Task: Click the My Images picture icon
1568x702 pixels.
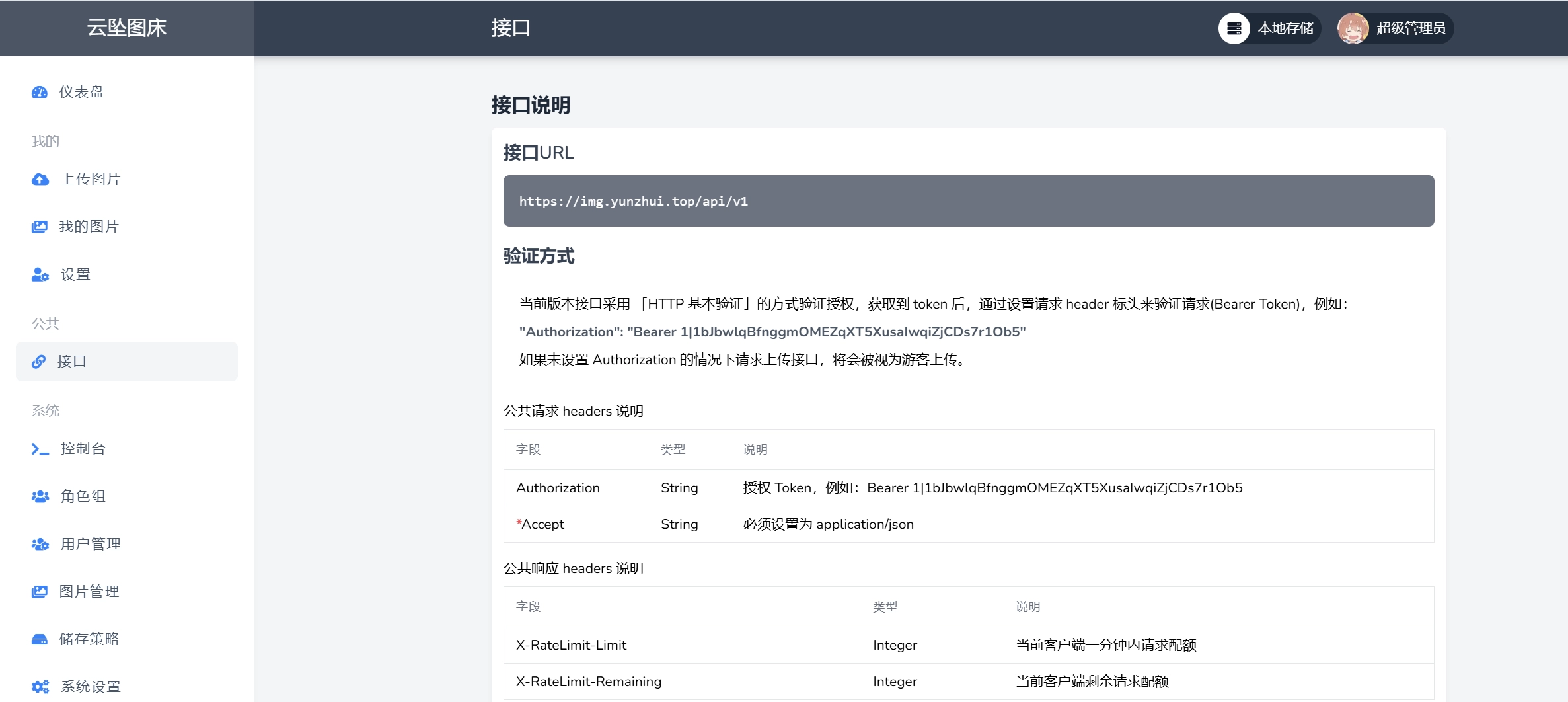Action: (x=40, y=227)
